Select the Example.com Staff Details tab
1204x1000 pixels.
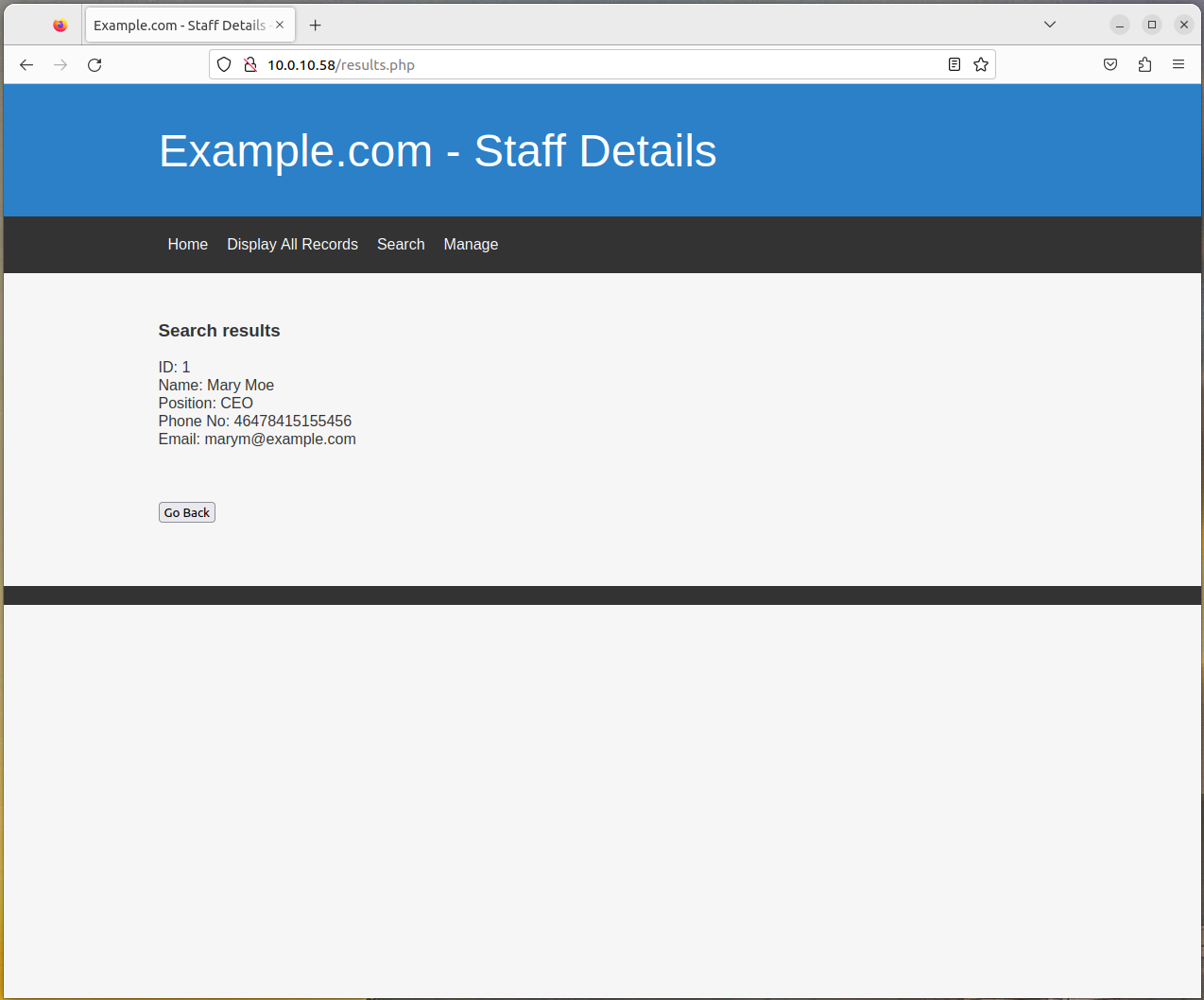pyautogui.click(x=180, y=26)
